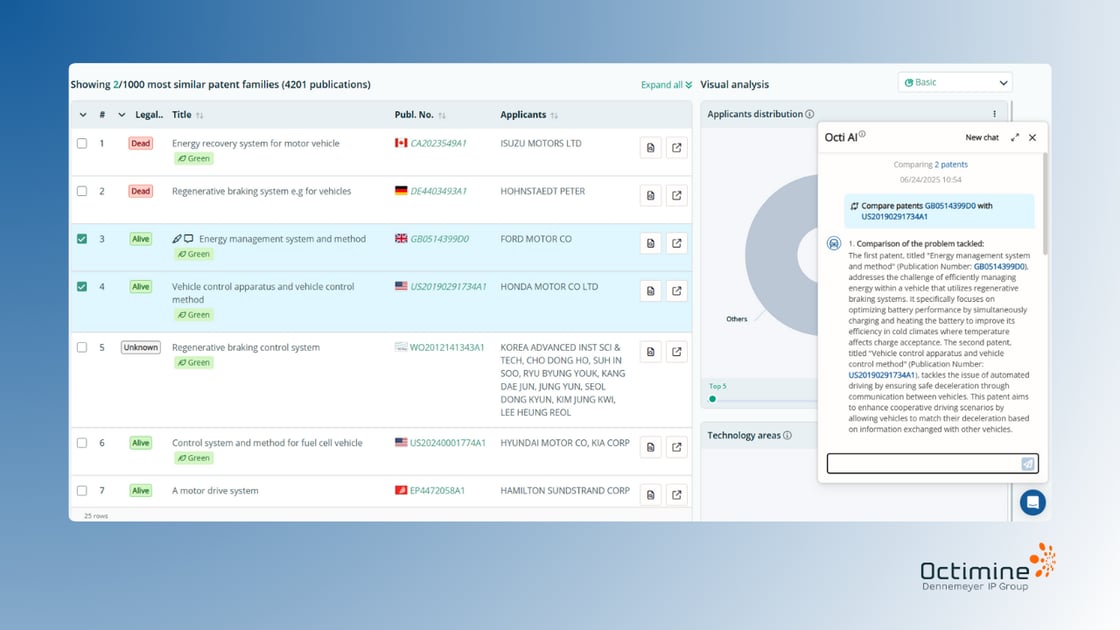Click the Top 5 slider handle
The width and height of the screenshot is (1120, 630).
712,399
